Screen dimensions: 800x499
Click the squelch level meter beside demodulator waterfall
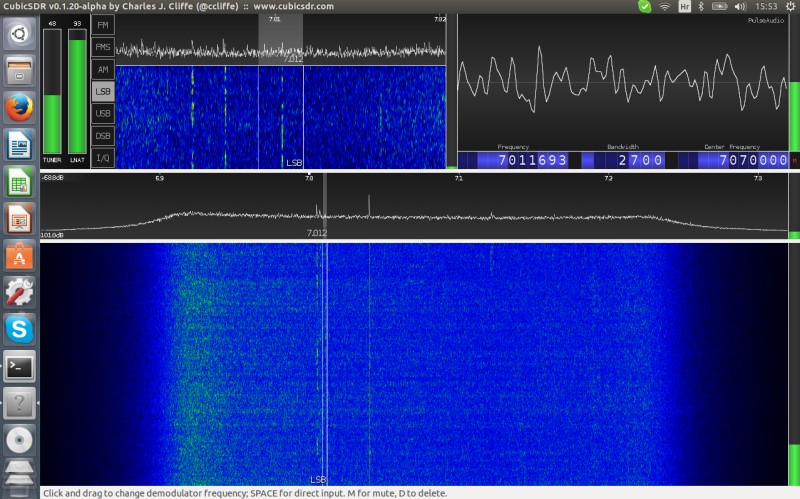pyautogui.click(x=452, y=91)
